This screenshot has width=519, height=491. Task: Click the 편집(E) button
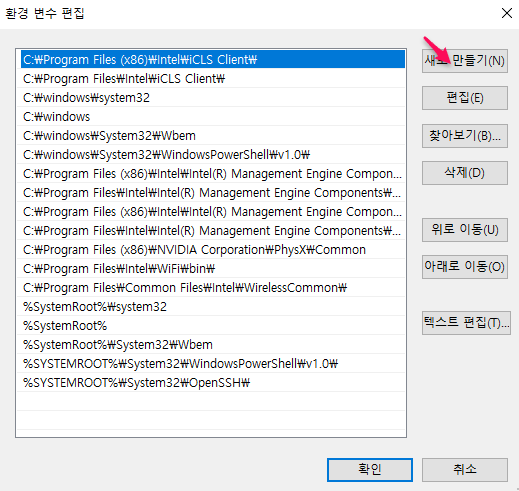465,98
